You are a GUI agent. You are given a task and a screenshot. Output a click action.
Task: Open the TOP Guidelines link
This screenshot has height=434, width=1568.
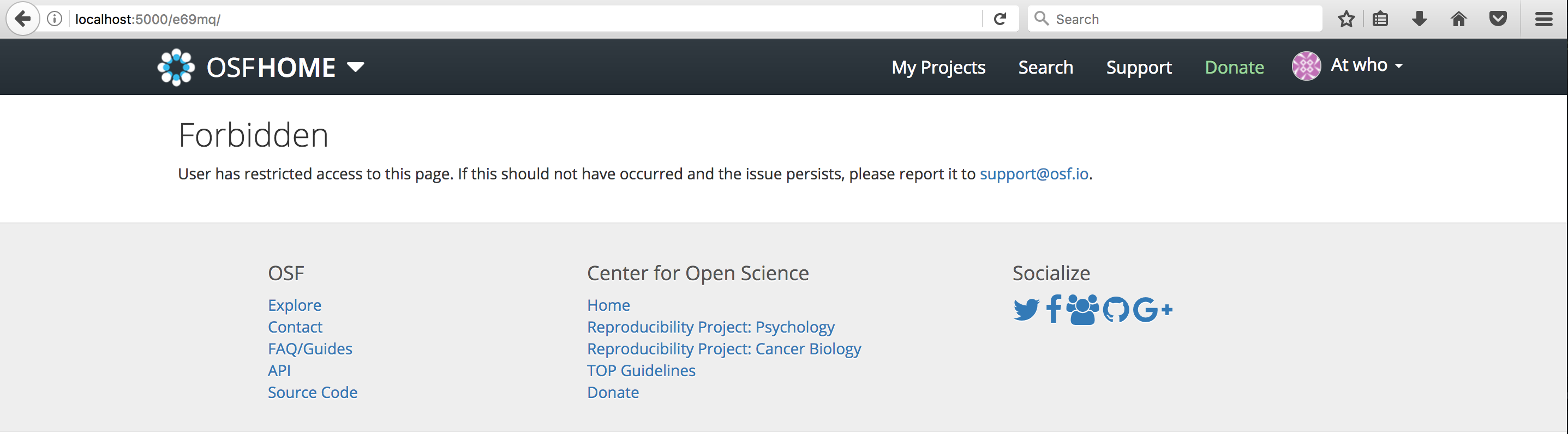[x=641, y=371]
